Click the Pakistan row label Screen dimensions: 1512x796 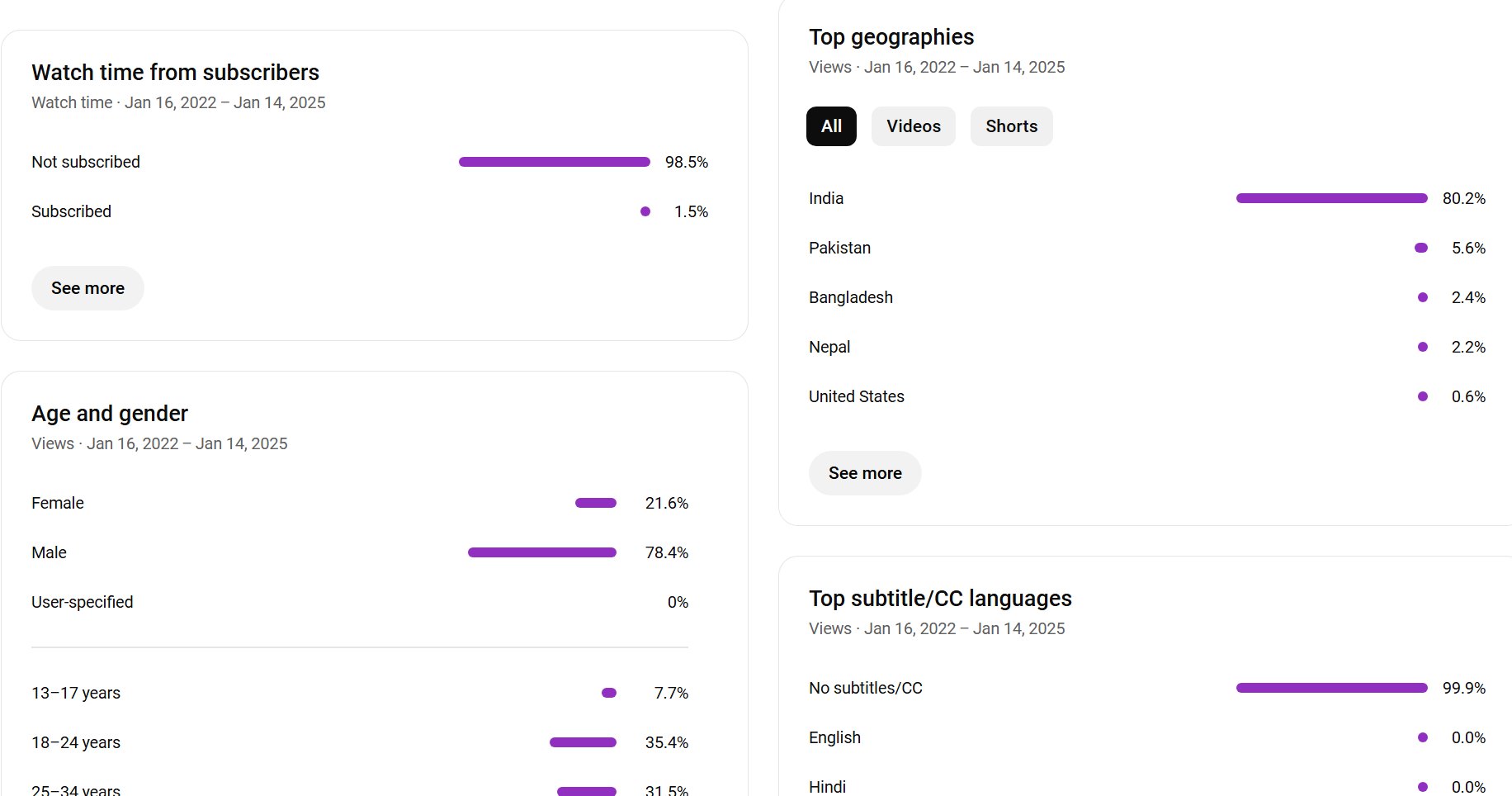839,248
